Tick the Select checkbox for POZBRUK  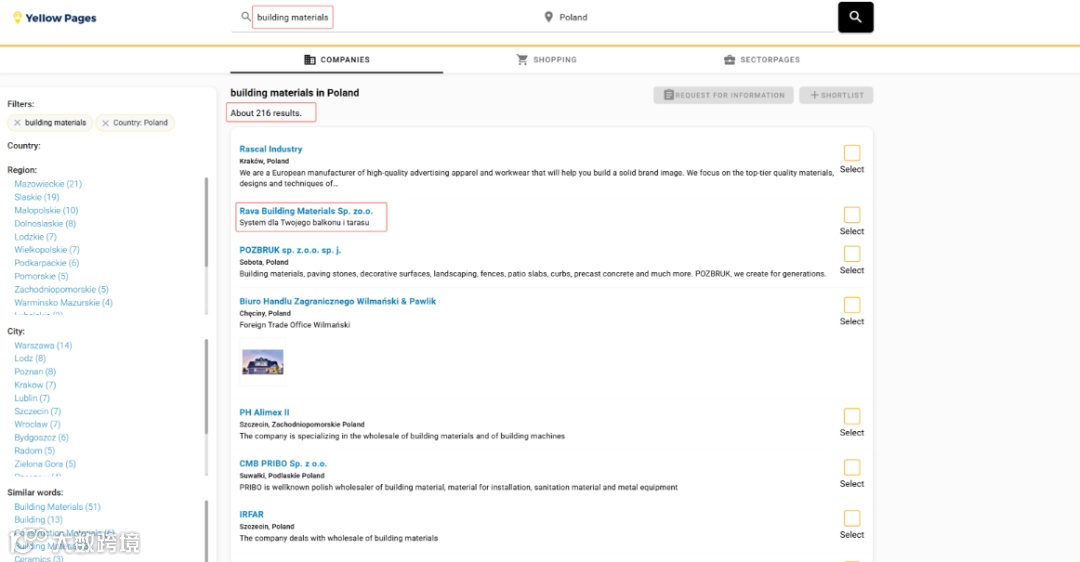pos(852,253)
